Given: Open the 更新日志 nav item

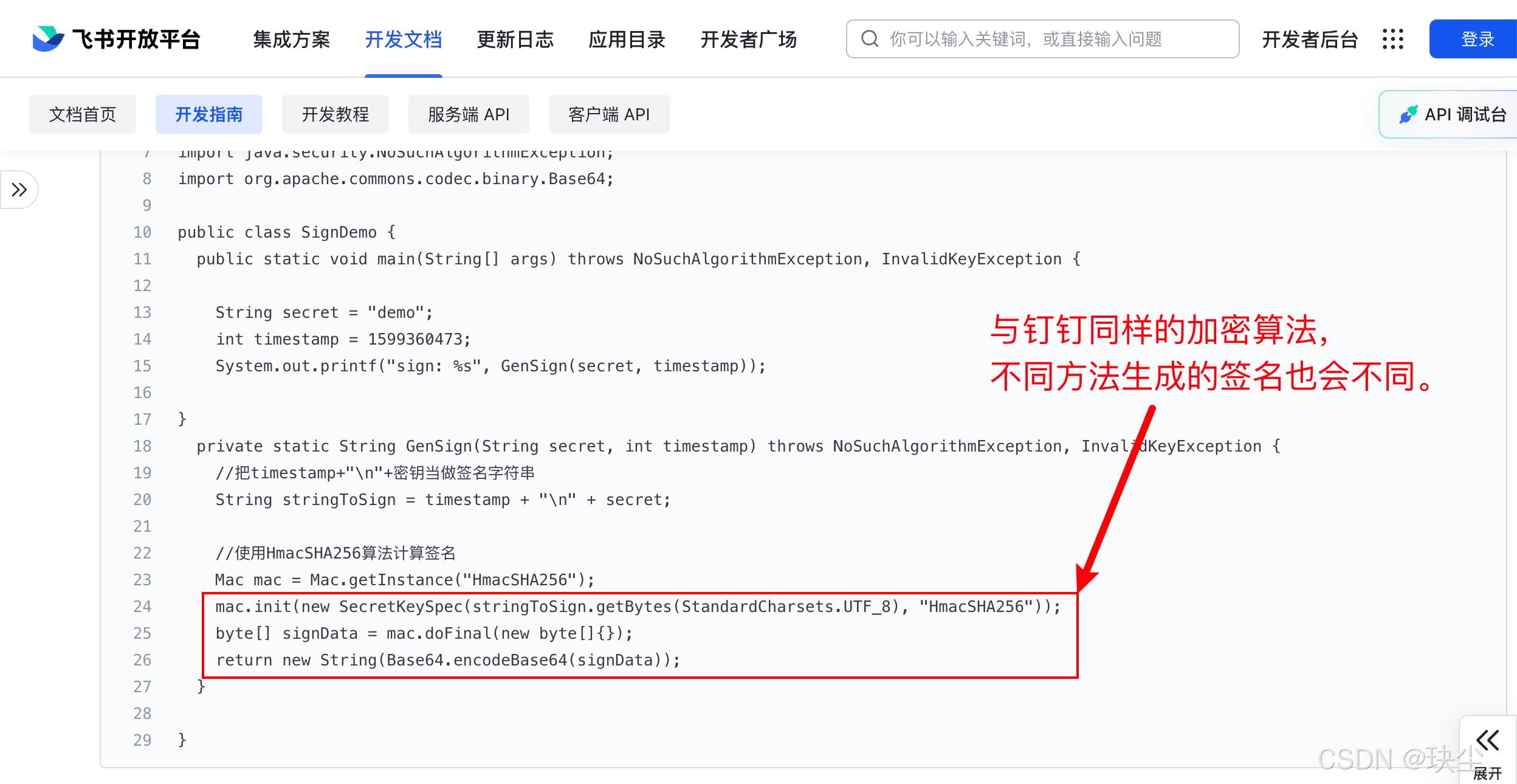Looking at the screenshot, I should click(x=515, y=39).
